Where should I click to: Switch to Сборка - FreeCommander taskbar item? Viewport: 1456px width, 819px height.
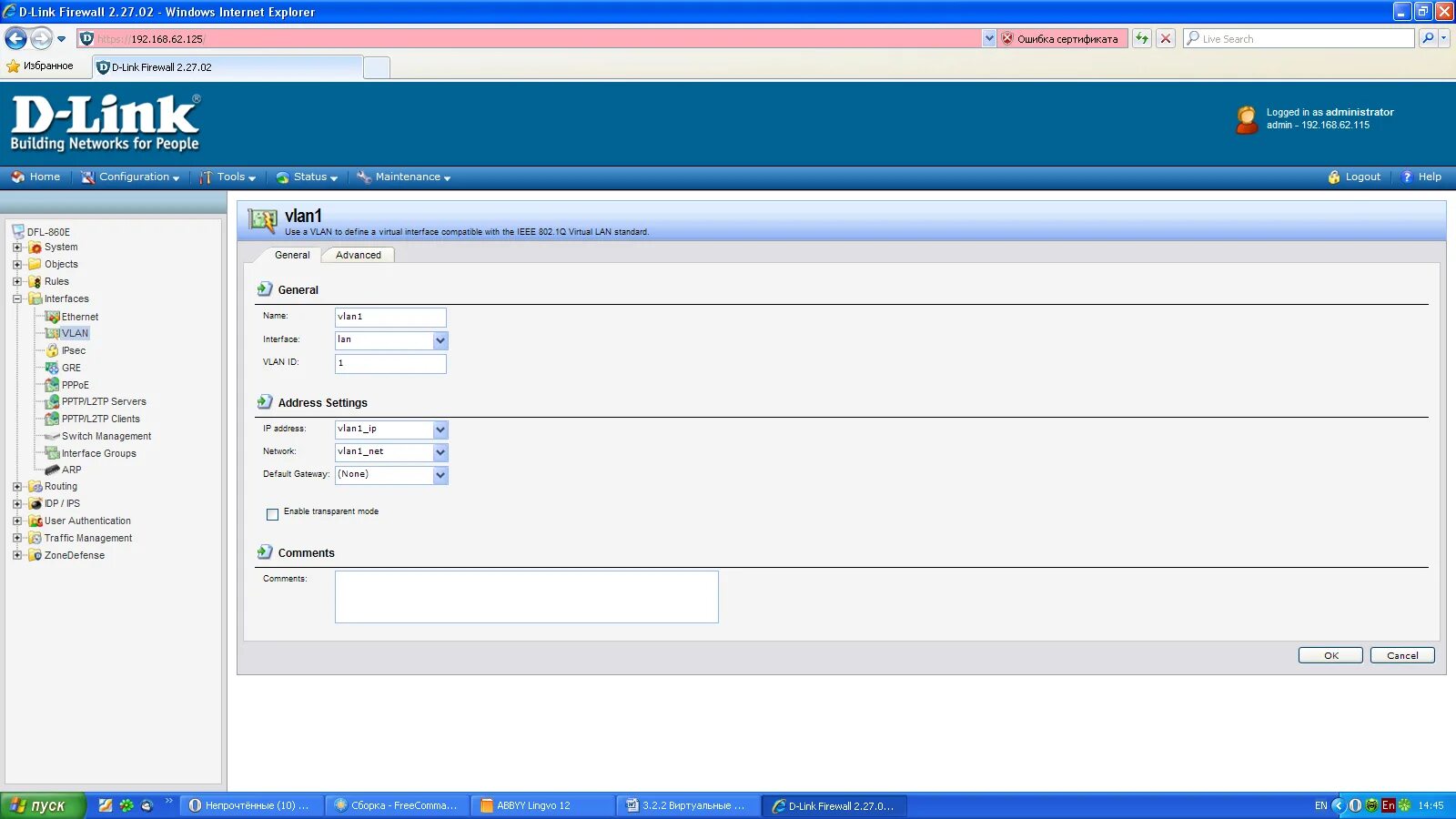[x=397, y=805]
